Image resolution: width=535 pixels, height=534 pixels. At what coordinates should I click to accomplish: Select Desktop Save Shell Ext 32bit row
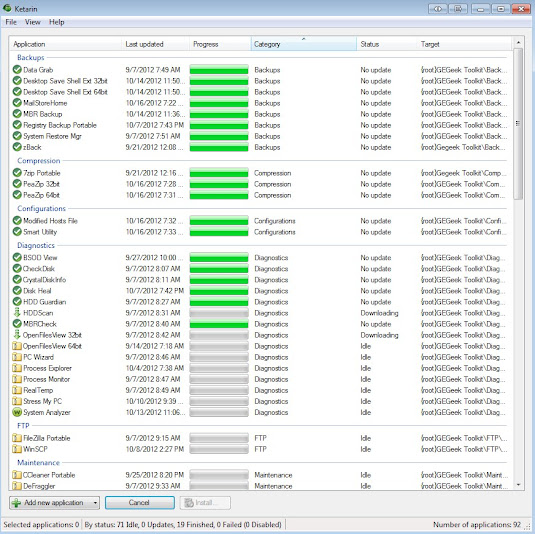[260, 81]
